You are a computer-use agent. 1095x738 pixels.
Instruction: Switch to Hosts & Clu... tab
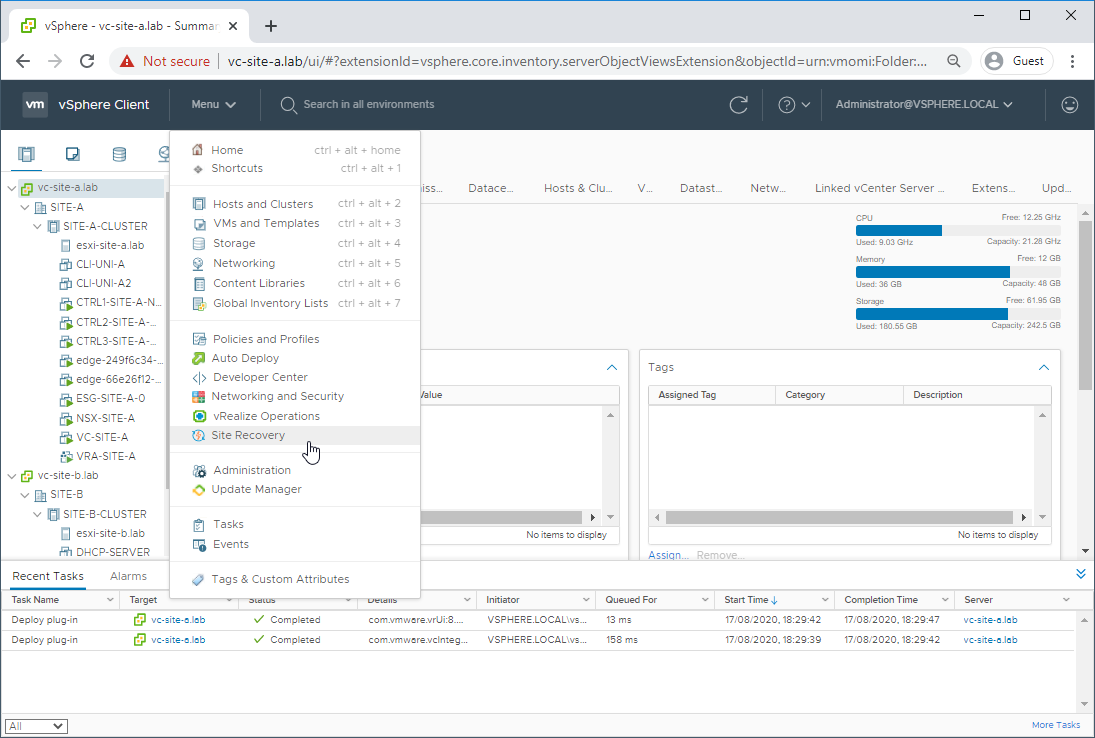pyautogui.click(x=578, y=188)
